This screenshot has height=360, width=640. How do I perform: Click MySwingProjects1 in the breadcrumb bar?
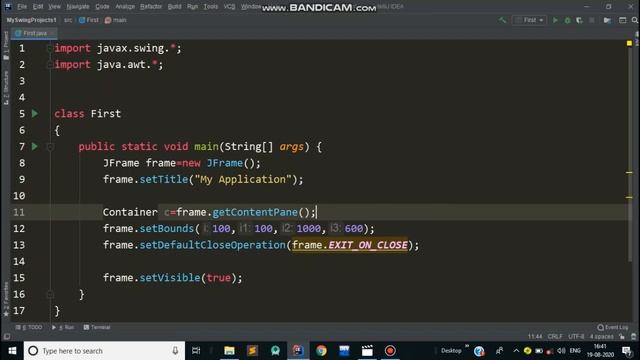tap(31, 20)
